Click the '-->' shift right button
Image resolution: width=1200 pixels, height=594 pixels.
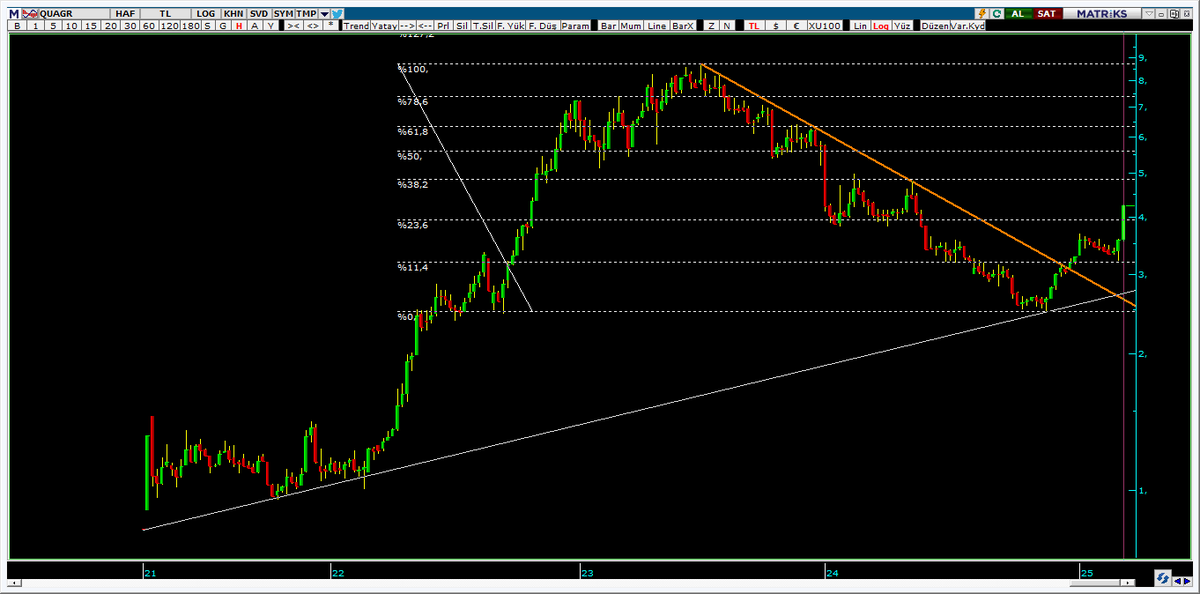[407, 26]
